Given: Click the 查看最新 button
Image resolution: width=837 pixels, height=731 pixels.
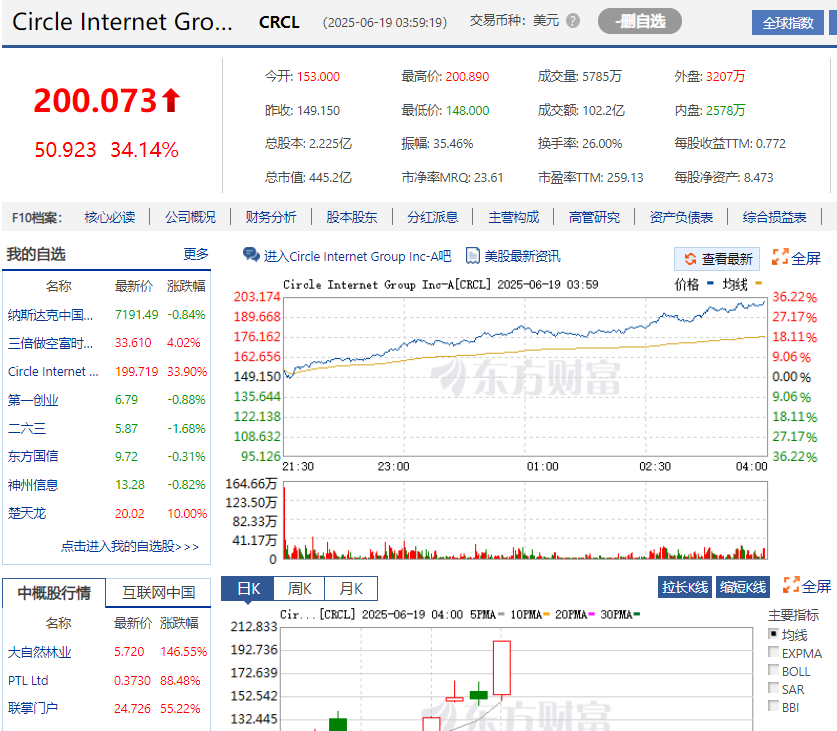Looking at the screenshot, I should click(716, 259).
